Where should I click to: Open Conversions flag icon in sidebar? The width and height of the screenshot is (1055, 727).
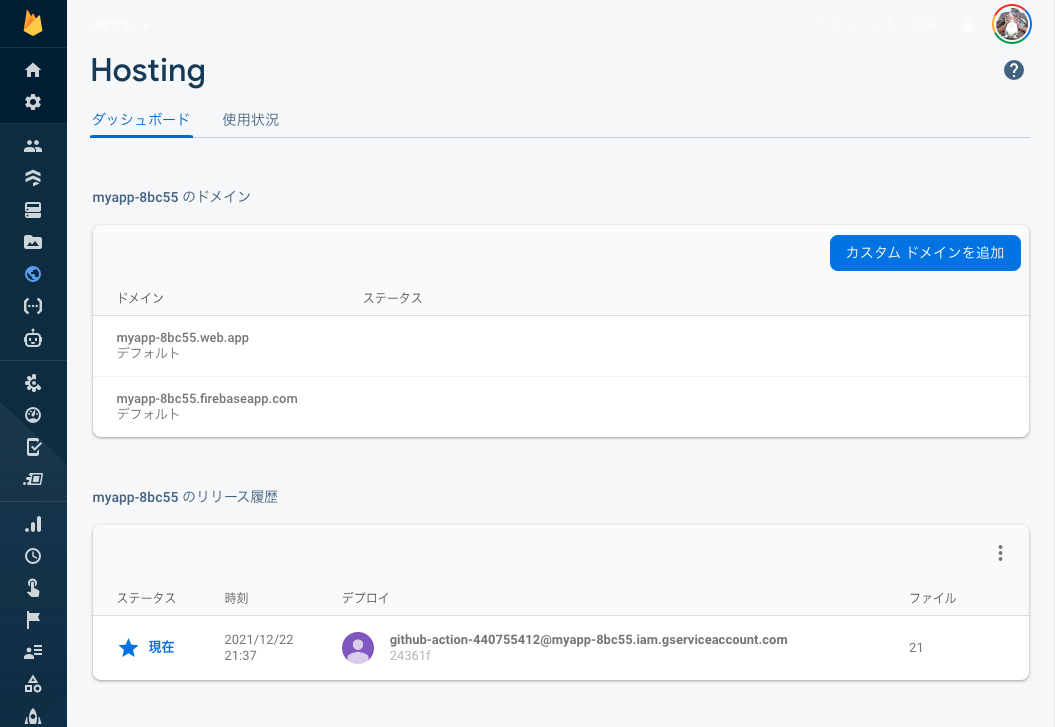(33, 620)
